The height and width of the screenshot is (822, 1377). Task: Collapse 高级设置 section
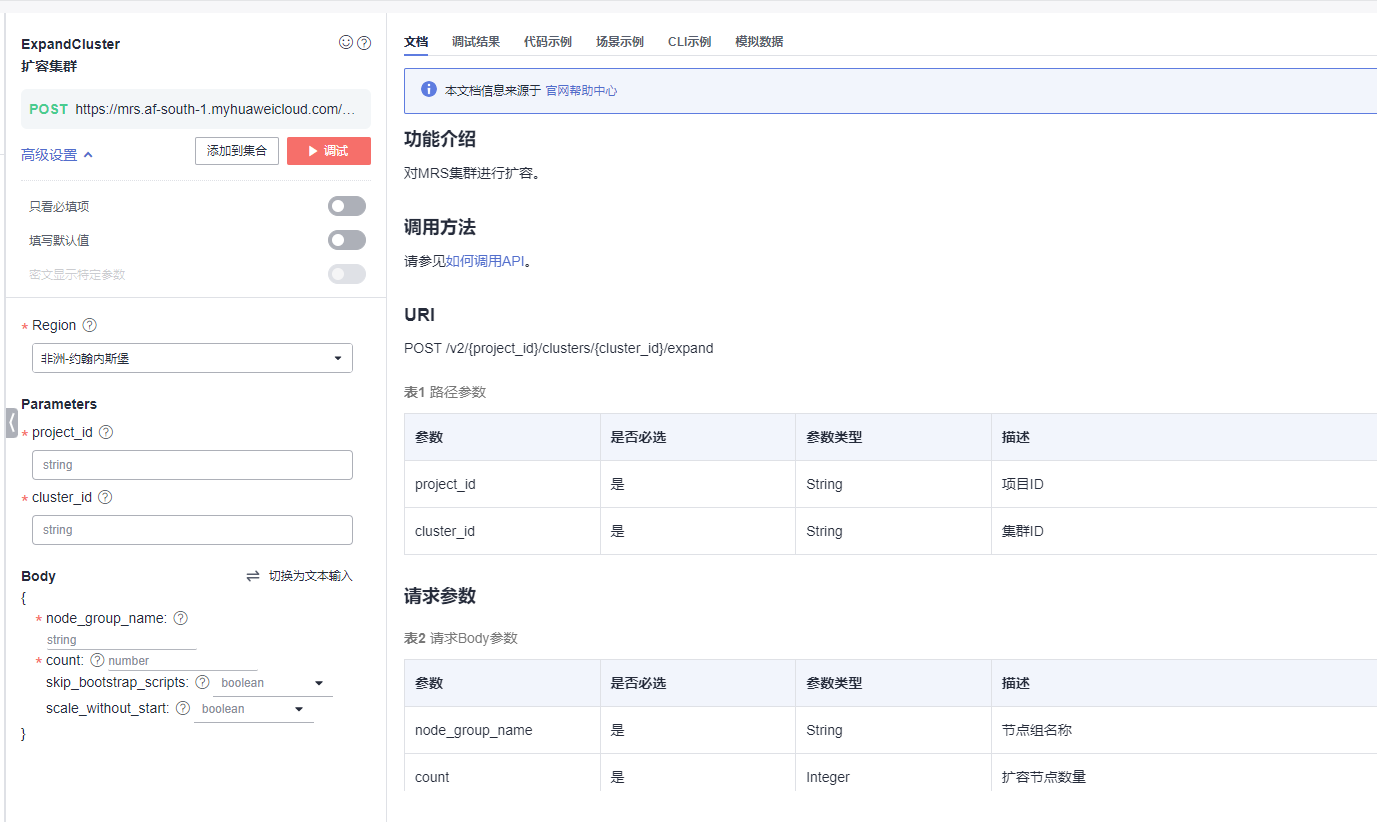point(57,155)
